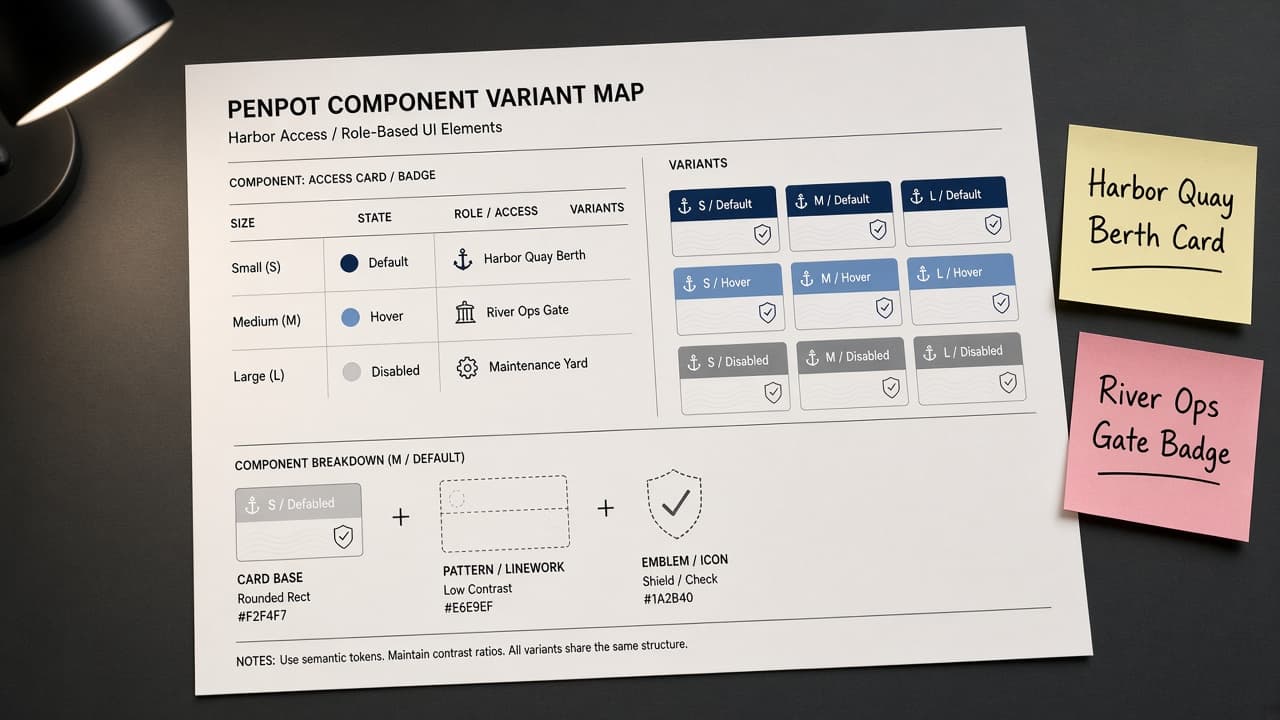Click the anchor icon beside Harbor Quay Berth
The height and width of the screenshot is (720, 1280).
(x=462, y=260)
